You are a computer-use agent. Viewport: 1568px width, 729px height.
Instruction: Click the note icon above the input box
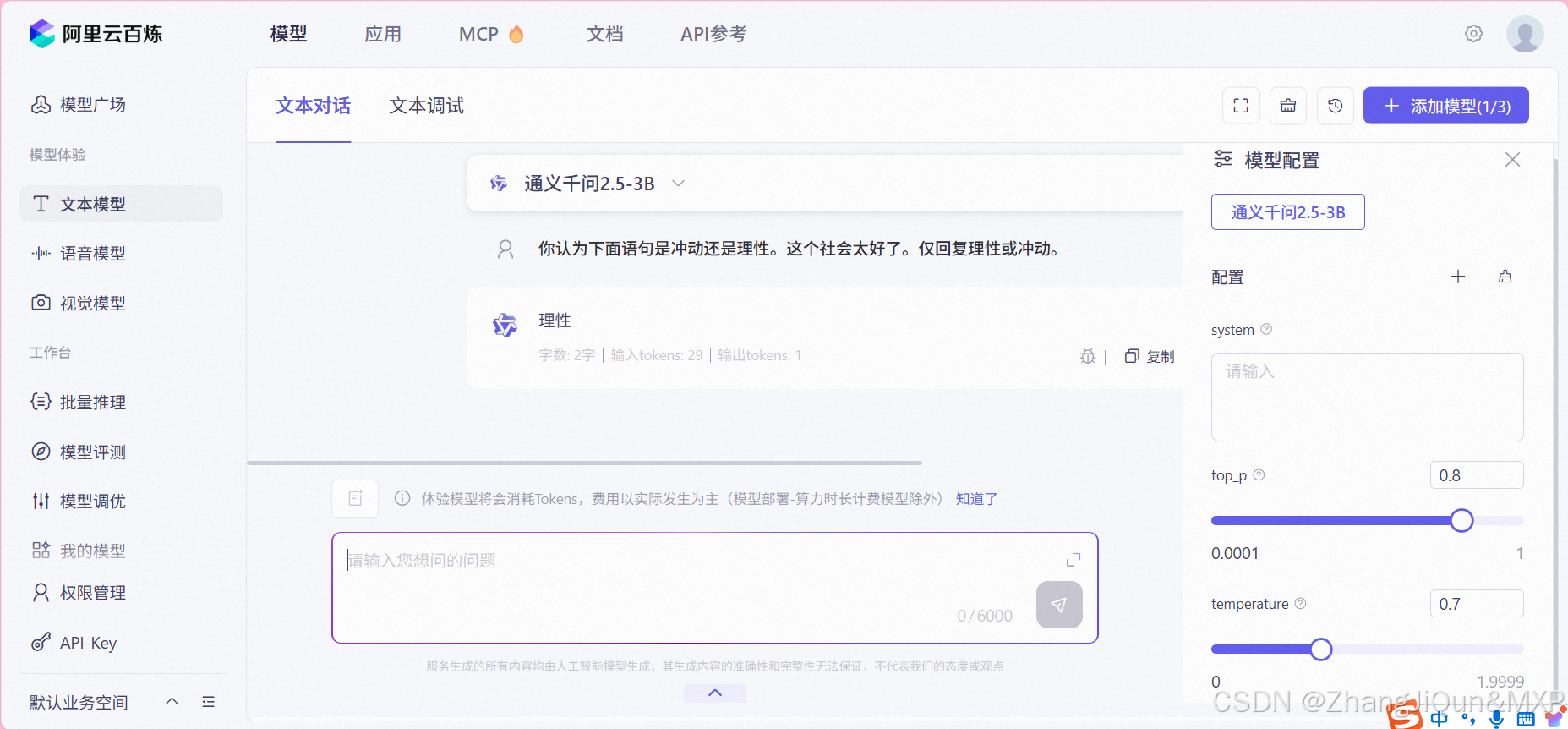tap(355, 498)
